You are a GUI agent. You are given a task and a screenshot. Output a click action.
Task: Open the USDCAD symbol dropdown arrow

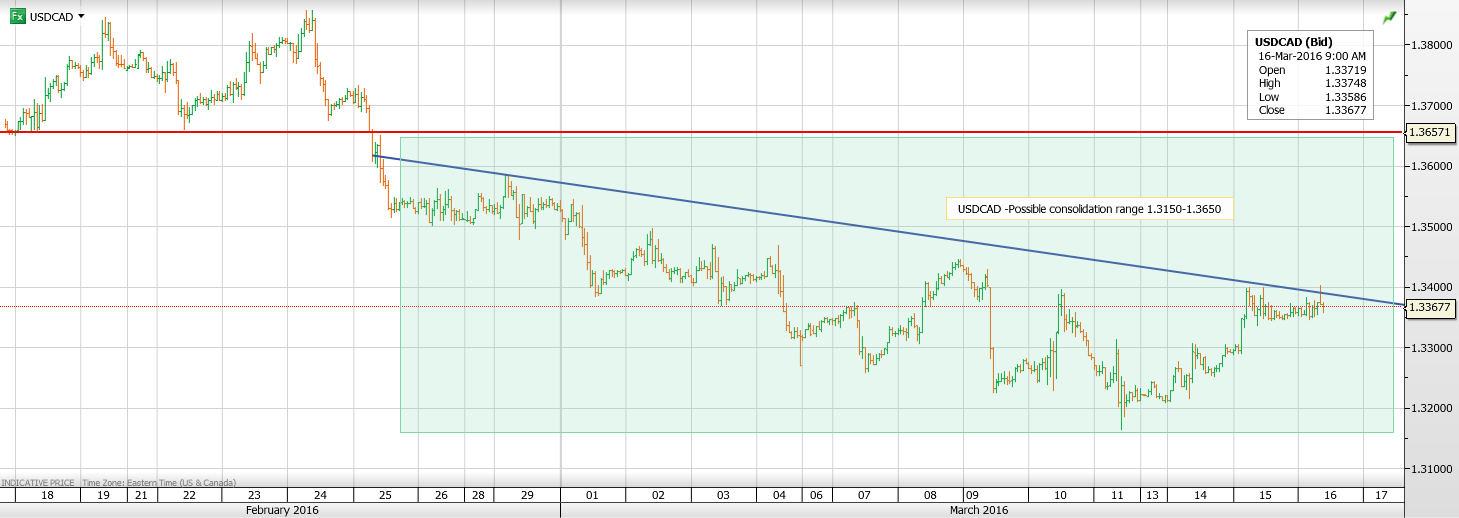[81, 16]
